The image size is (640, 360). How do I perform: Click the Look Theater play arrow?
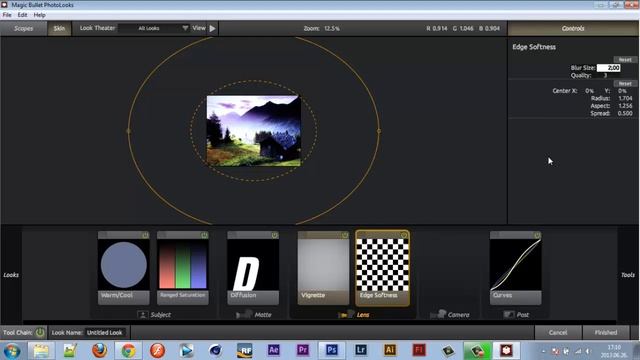click(x=213, y=28)
